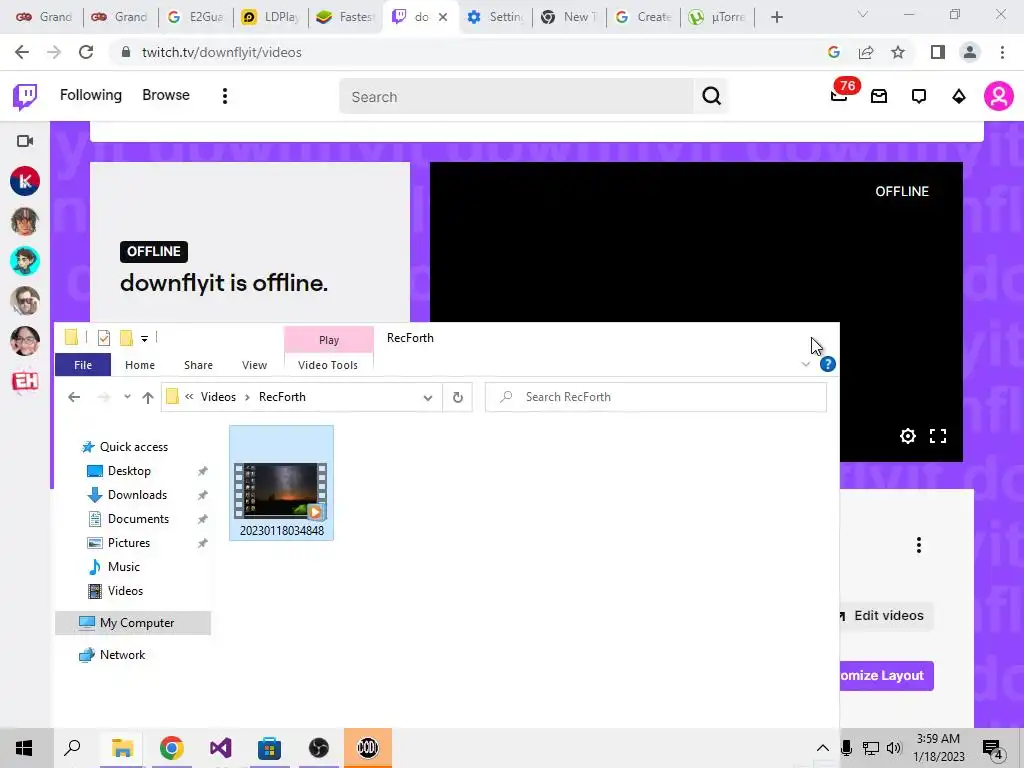
Task: Reload the Twitch page
Action: tap(86, 52)
